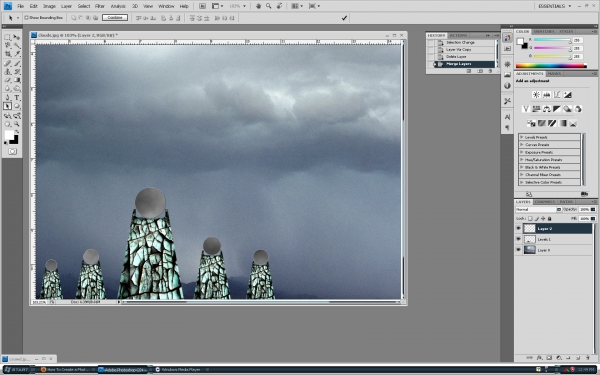Open the Essentials workspace dropdown
The width and height of the screenshot is (600, 375).
click(554, 6)
